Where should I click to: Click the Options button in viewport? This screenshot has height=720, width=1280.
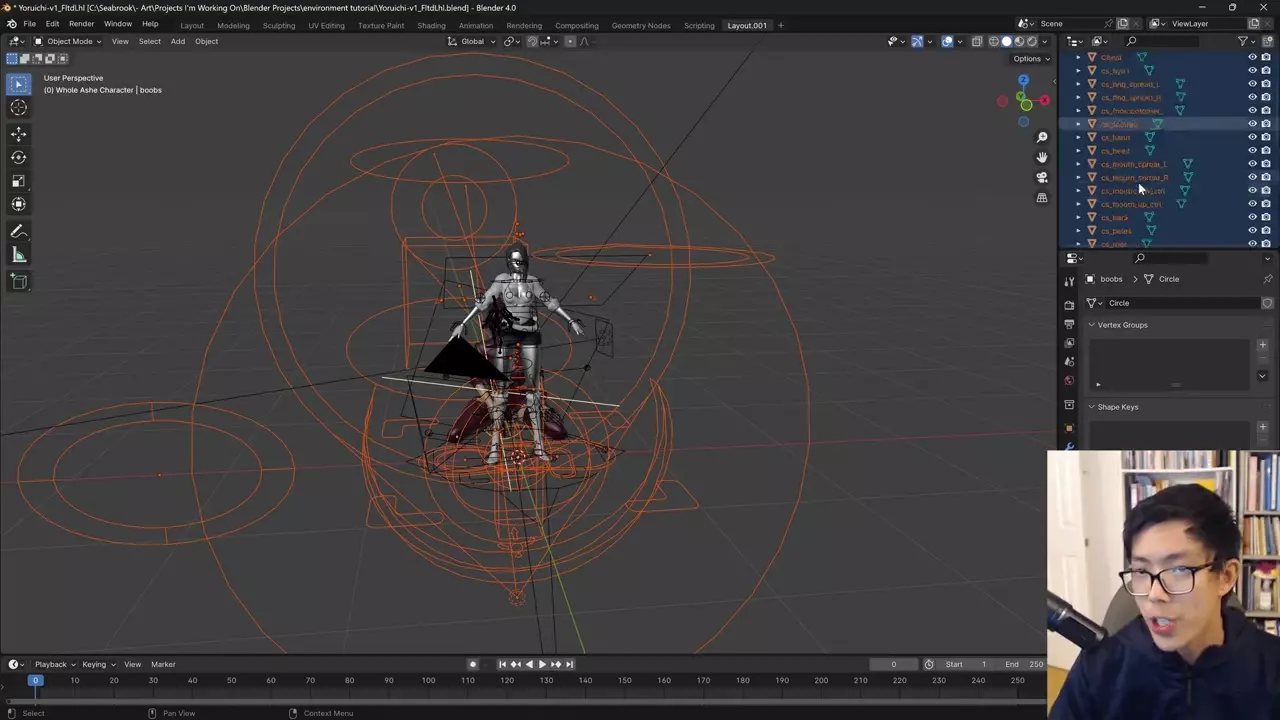1030,59
